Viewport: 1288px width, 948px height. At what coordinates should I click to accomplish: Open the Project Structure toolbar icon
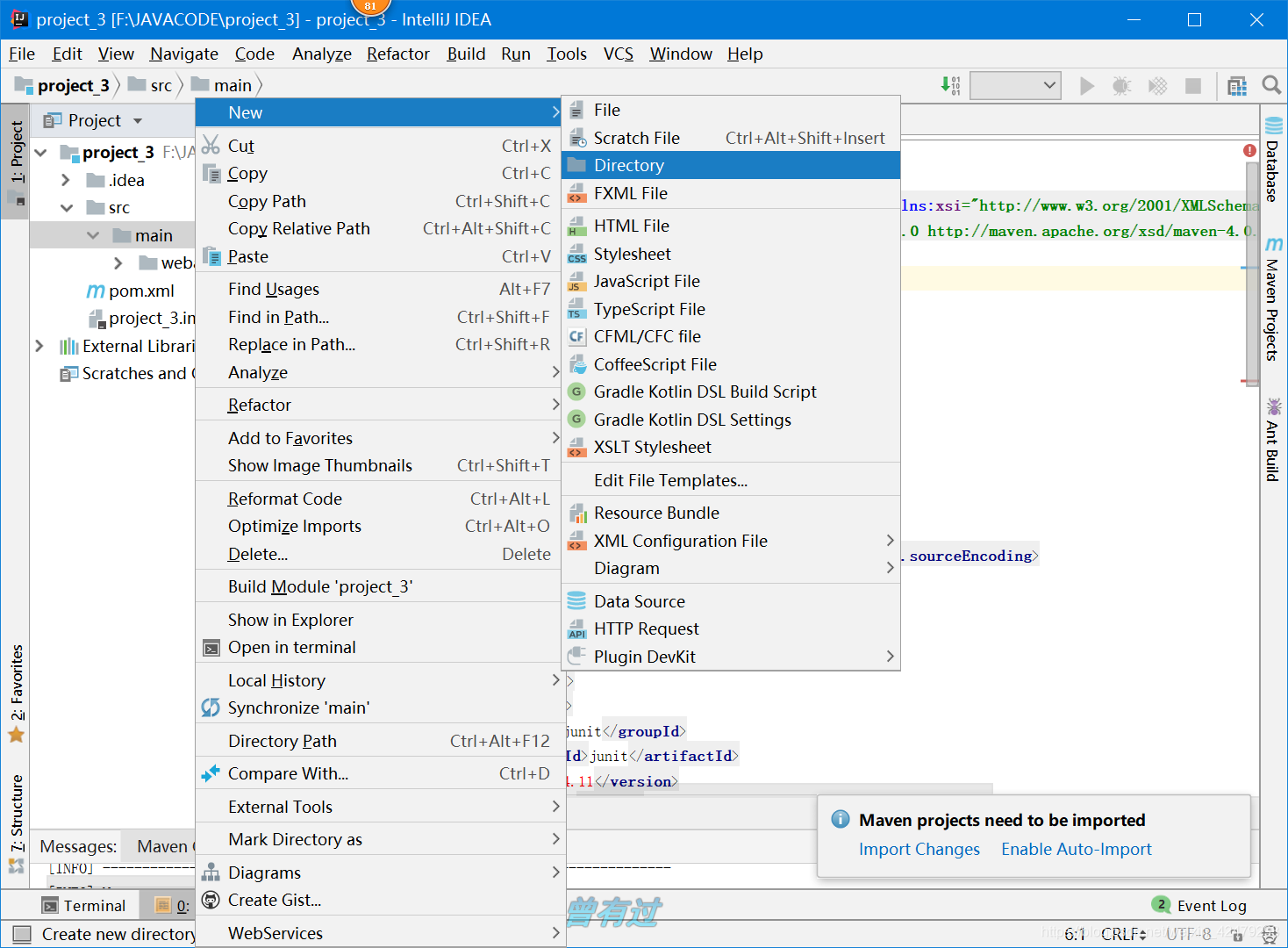tap(1237, 85)
